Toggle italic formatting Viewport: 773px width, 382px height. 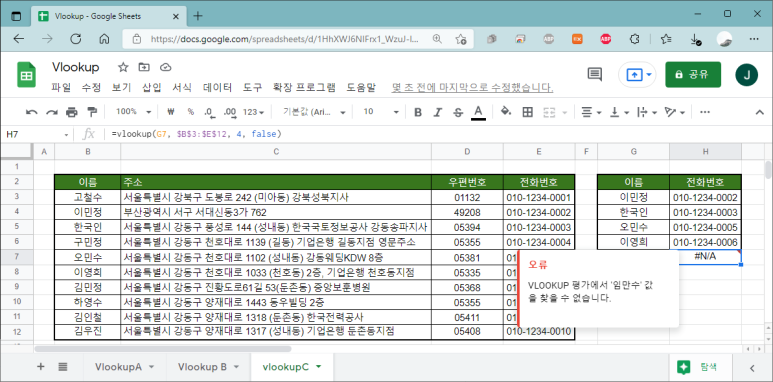point(438,112)
